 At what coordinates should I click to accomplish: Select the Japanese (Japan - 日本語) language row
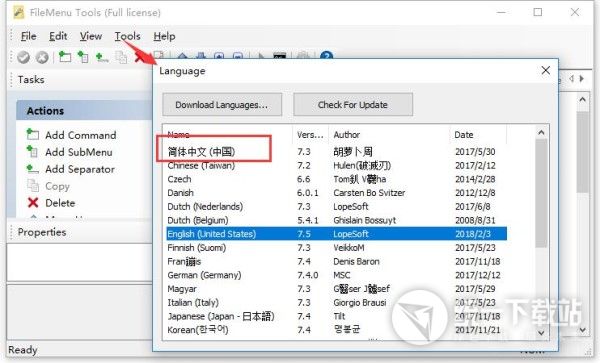(x=336, y=316)
